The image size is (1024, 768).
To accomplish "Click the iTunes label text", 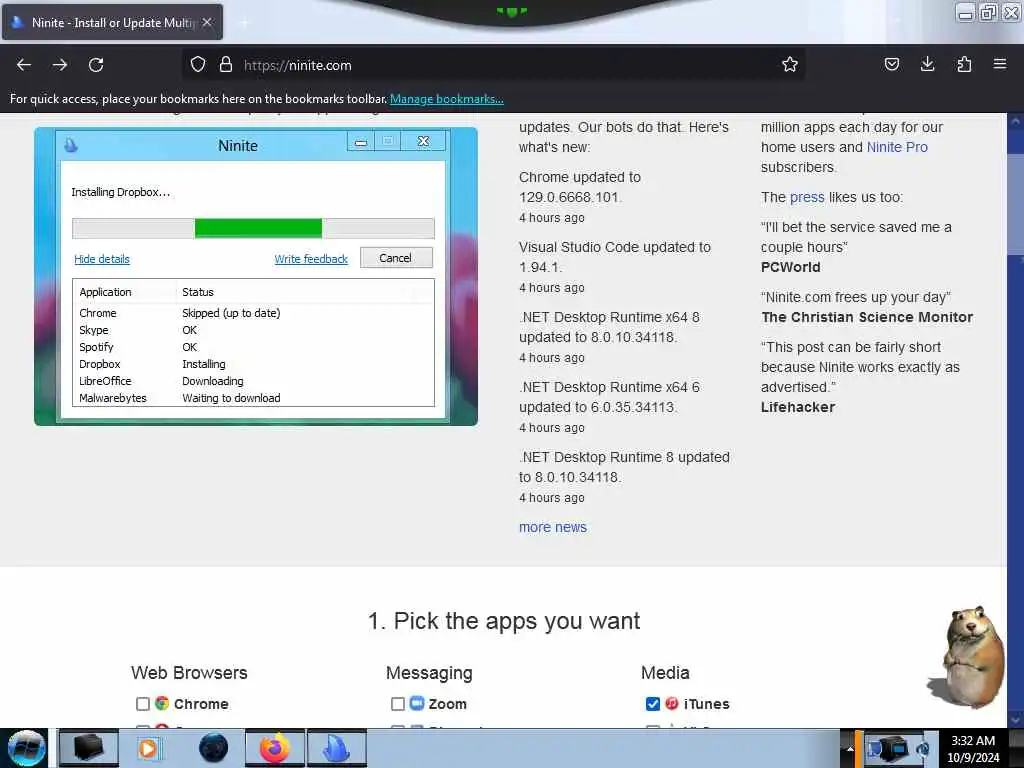I will [x=706, y=703].
